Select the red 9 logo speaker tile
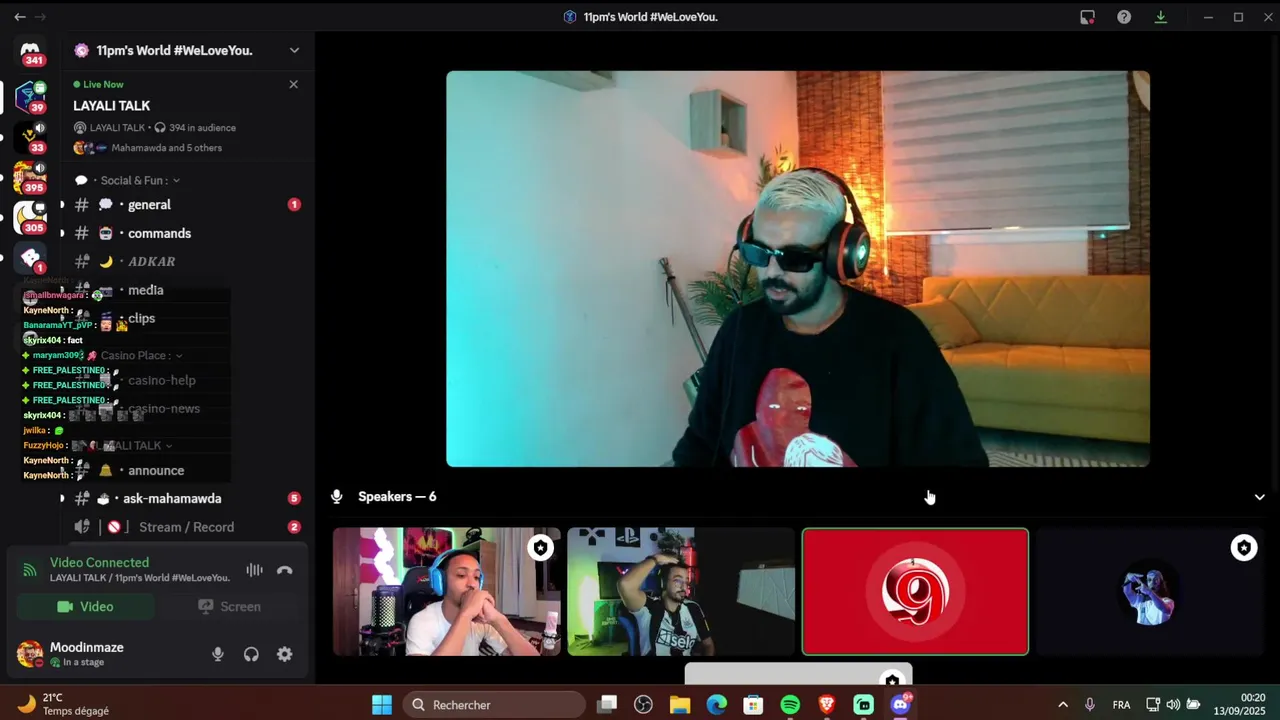 coord(915,591)
